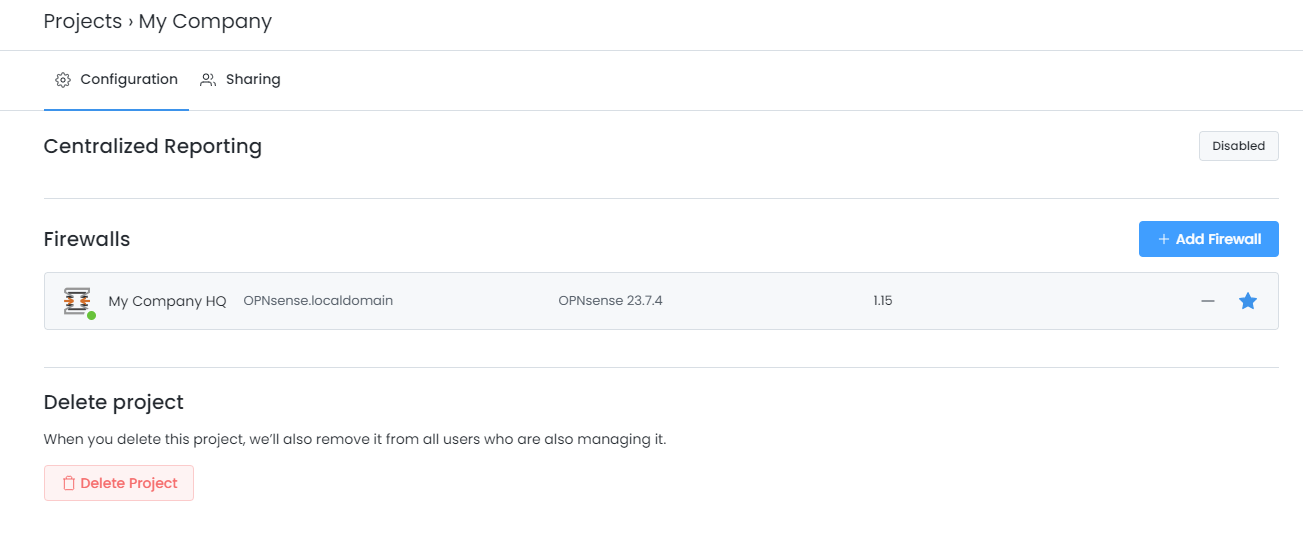Image resolution: width=1303 pixels, height=533 pixels.
Task: Click the minus remove icon on firewall row
Action: [x=1208, y=301]
